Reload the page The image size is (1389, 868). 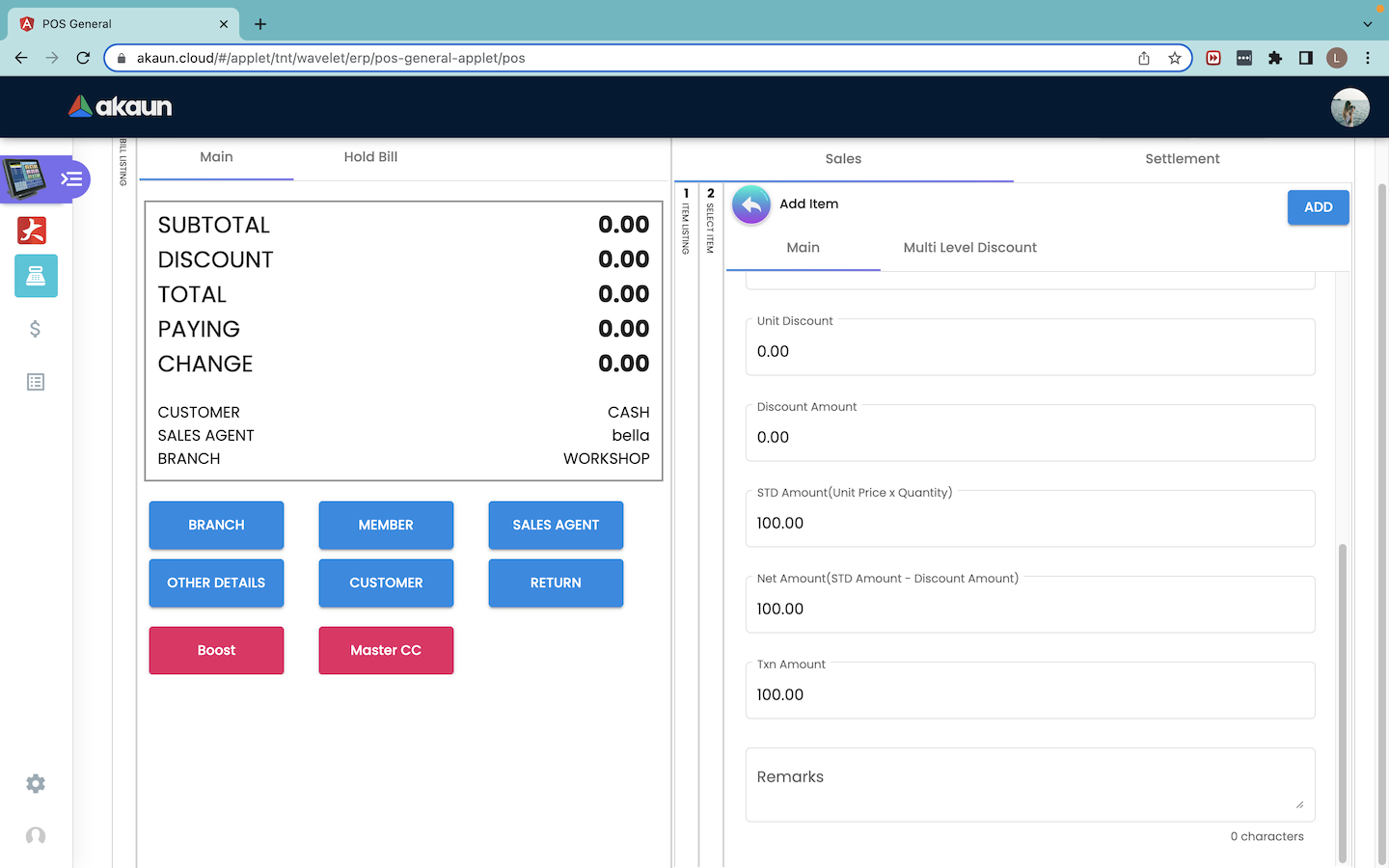(x=83, y=58)
